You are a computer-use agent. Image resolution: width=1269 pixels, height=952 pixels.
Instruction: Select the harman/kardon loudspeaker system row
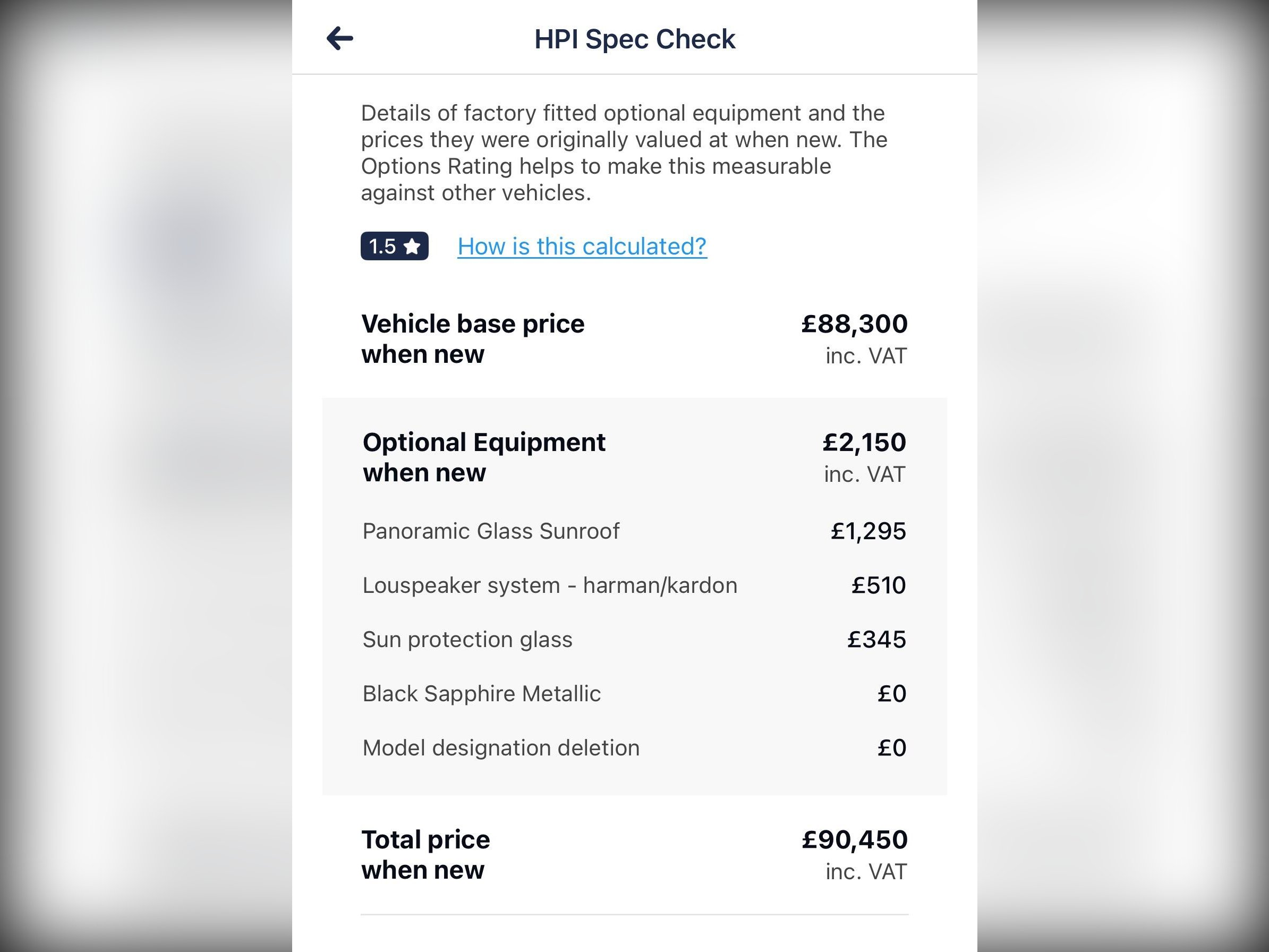(x=550, y=585)
